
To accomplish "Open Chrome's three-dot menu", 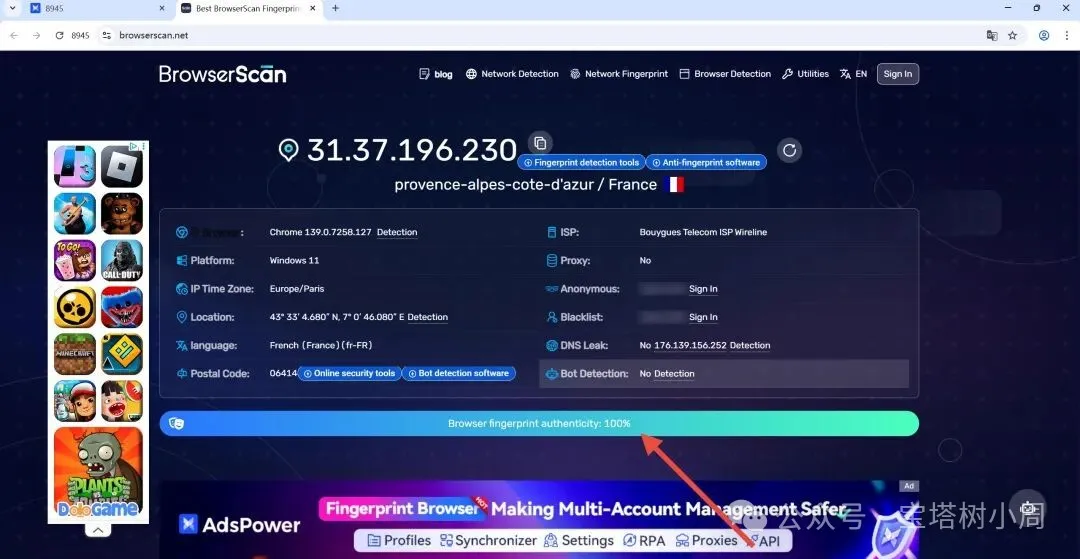I will [x=1064, y=35].
